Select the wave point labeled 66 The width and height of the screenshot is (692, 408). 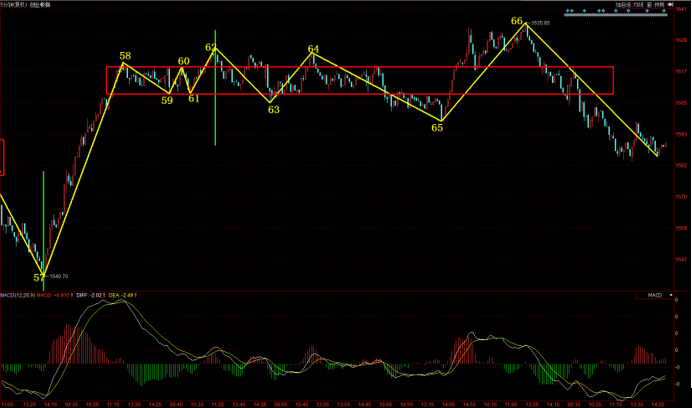click(516, 20)
